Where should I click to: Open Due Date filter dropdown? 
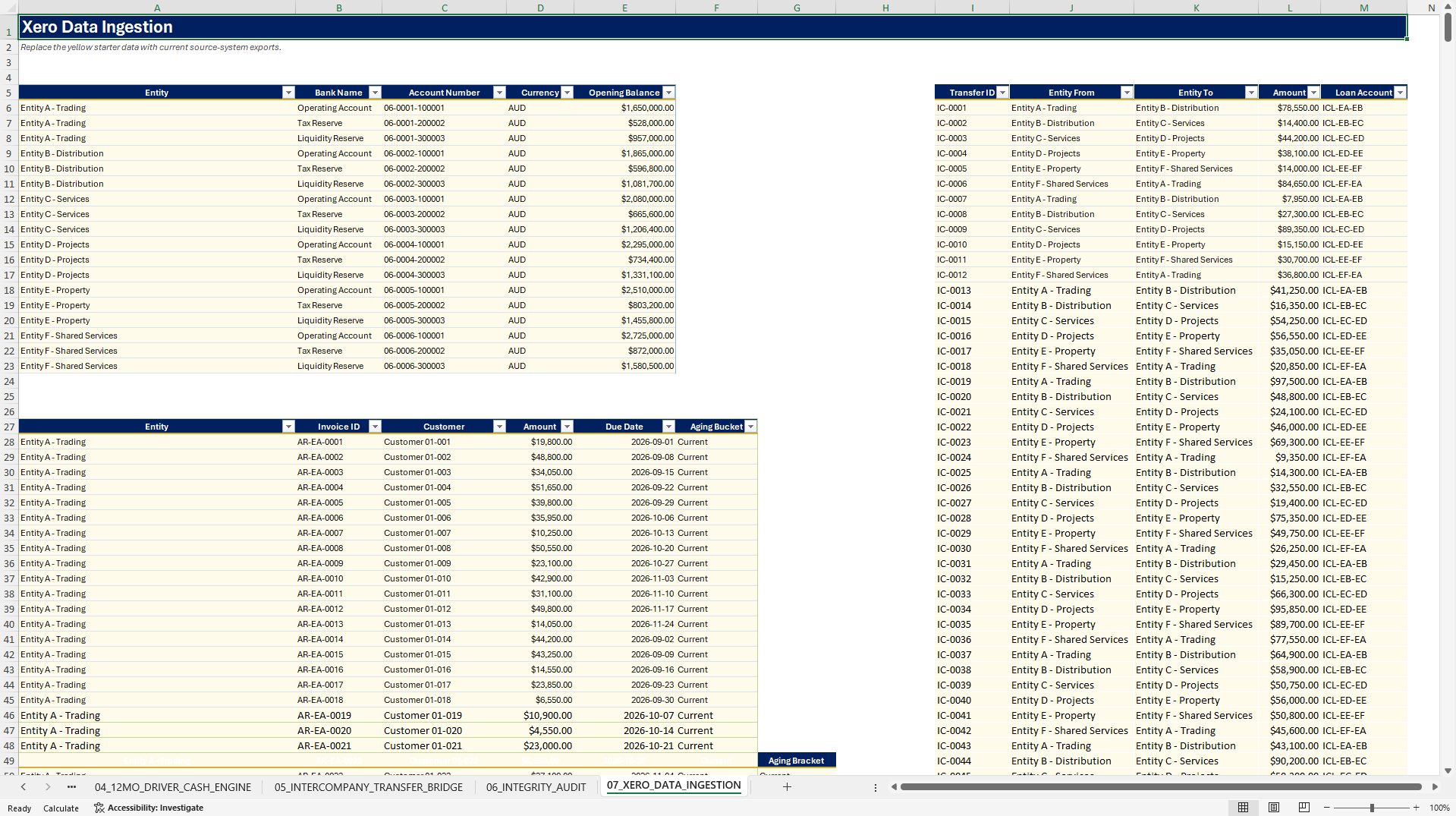668,427
